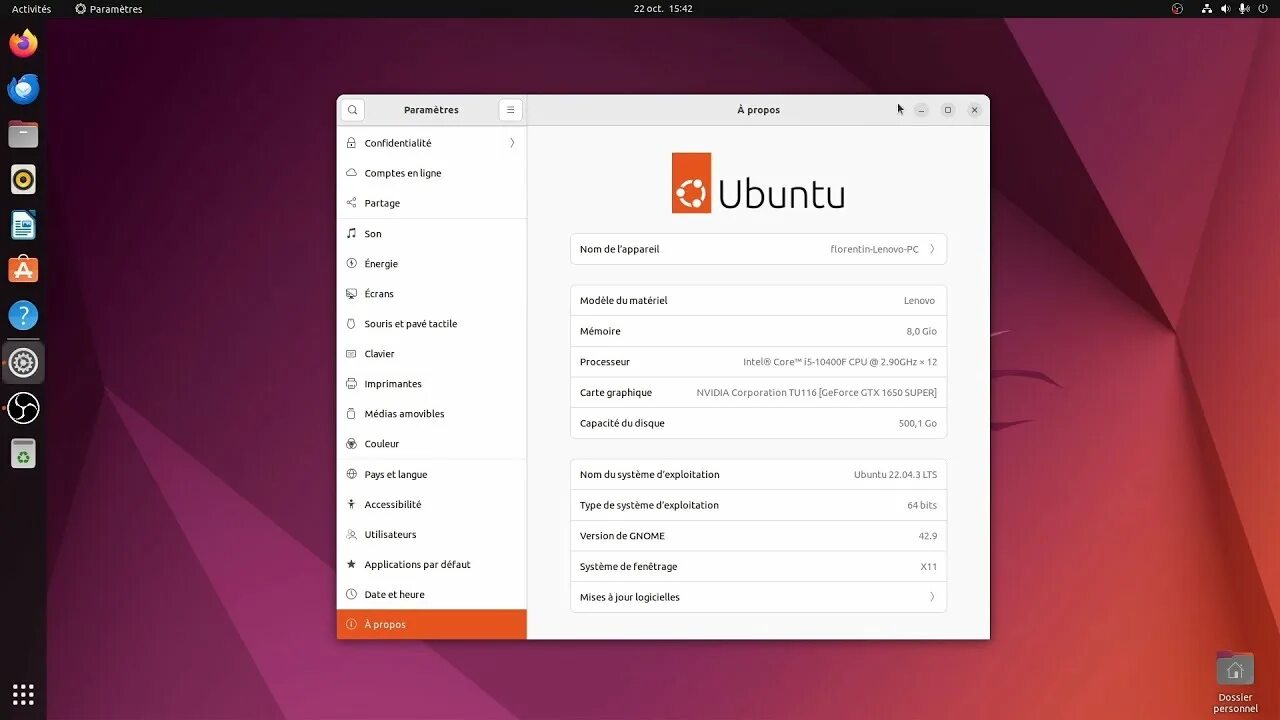Image resolution: width=1280 pixels, height=720 pixels.
Task: Click Nom du système d'exploitation row
Action: [x=758, y=475]
